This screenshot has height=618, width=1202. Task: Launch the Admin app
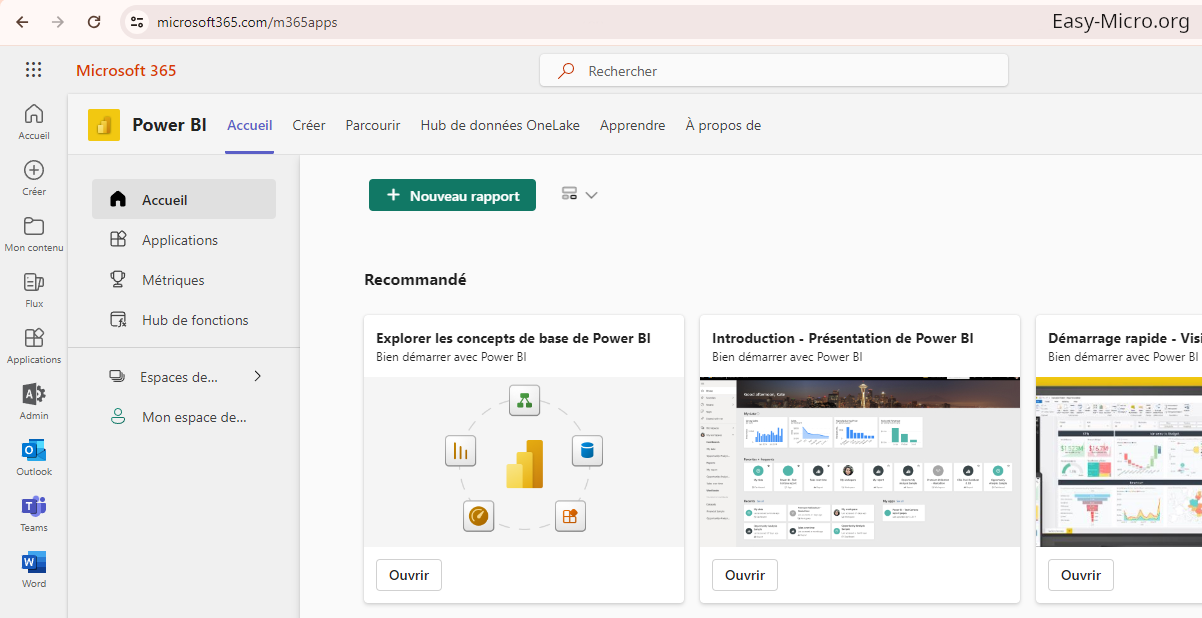34,402
